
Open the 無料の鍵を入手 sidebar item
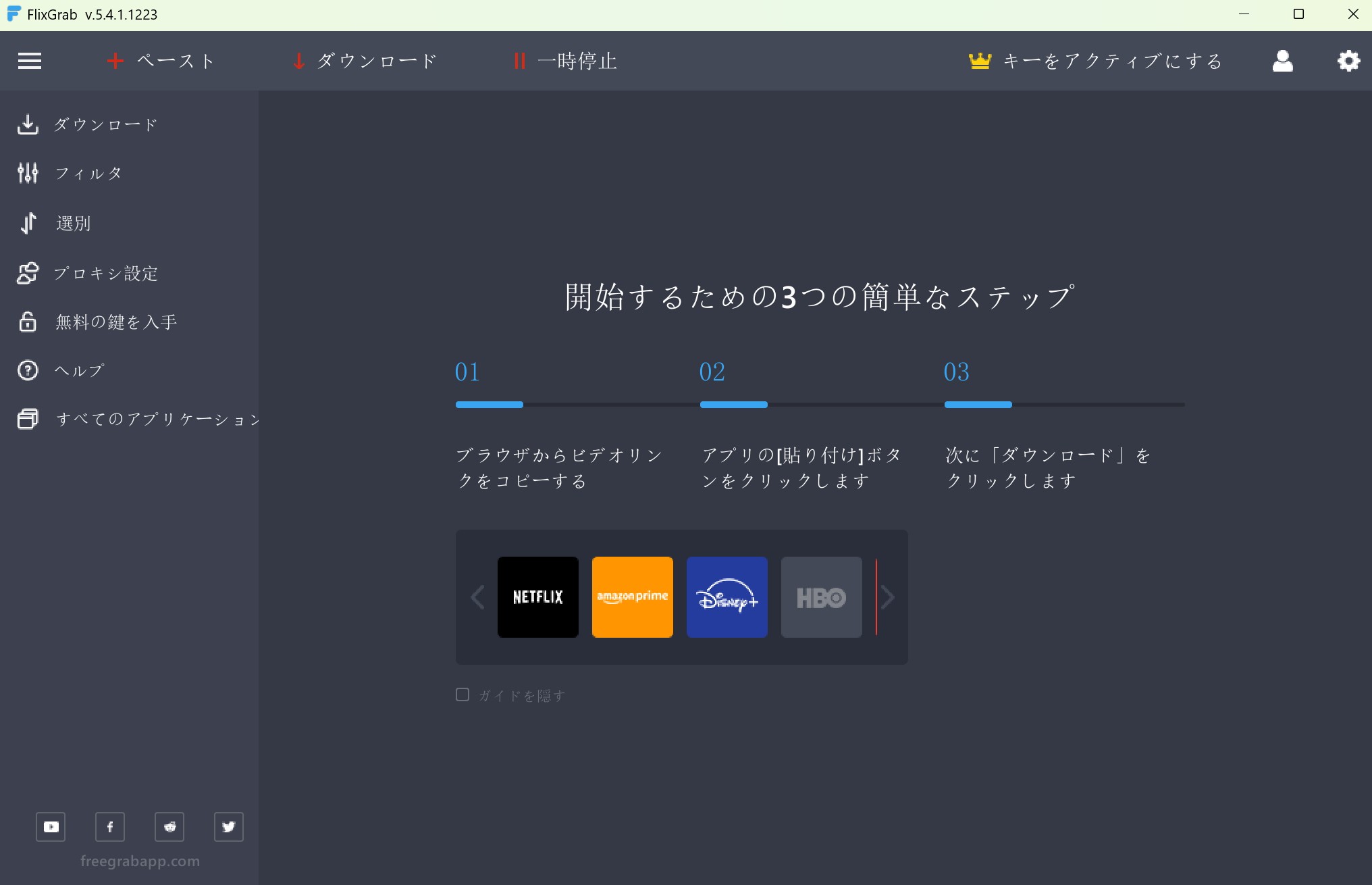click(116, 322)
